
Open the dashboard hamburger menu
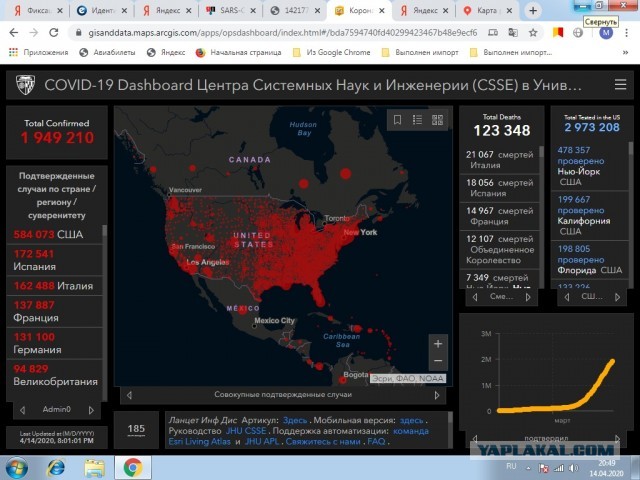coord(620,84)
